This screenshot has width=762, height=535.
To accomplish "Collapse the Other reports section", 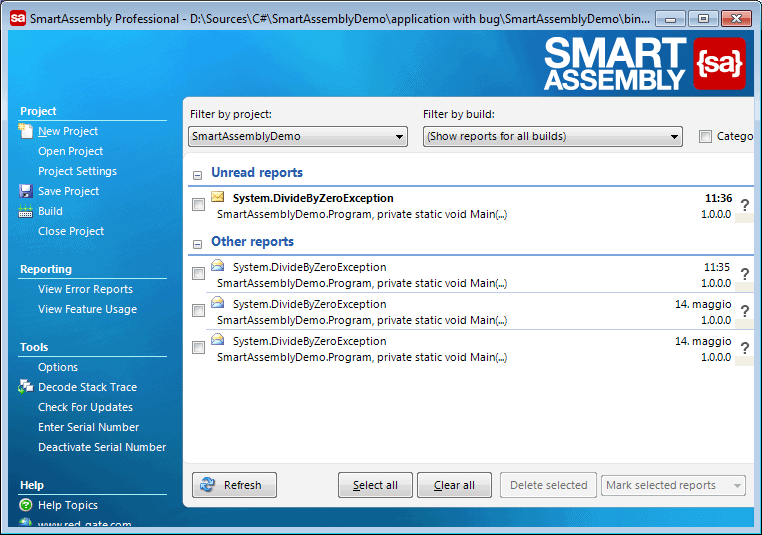I will pos(197,244).
